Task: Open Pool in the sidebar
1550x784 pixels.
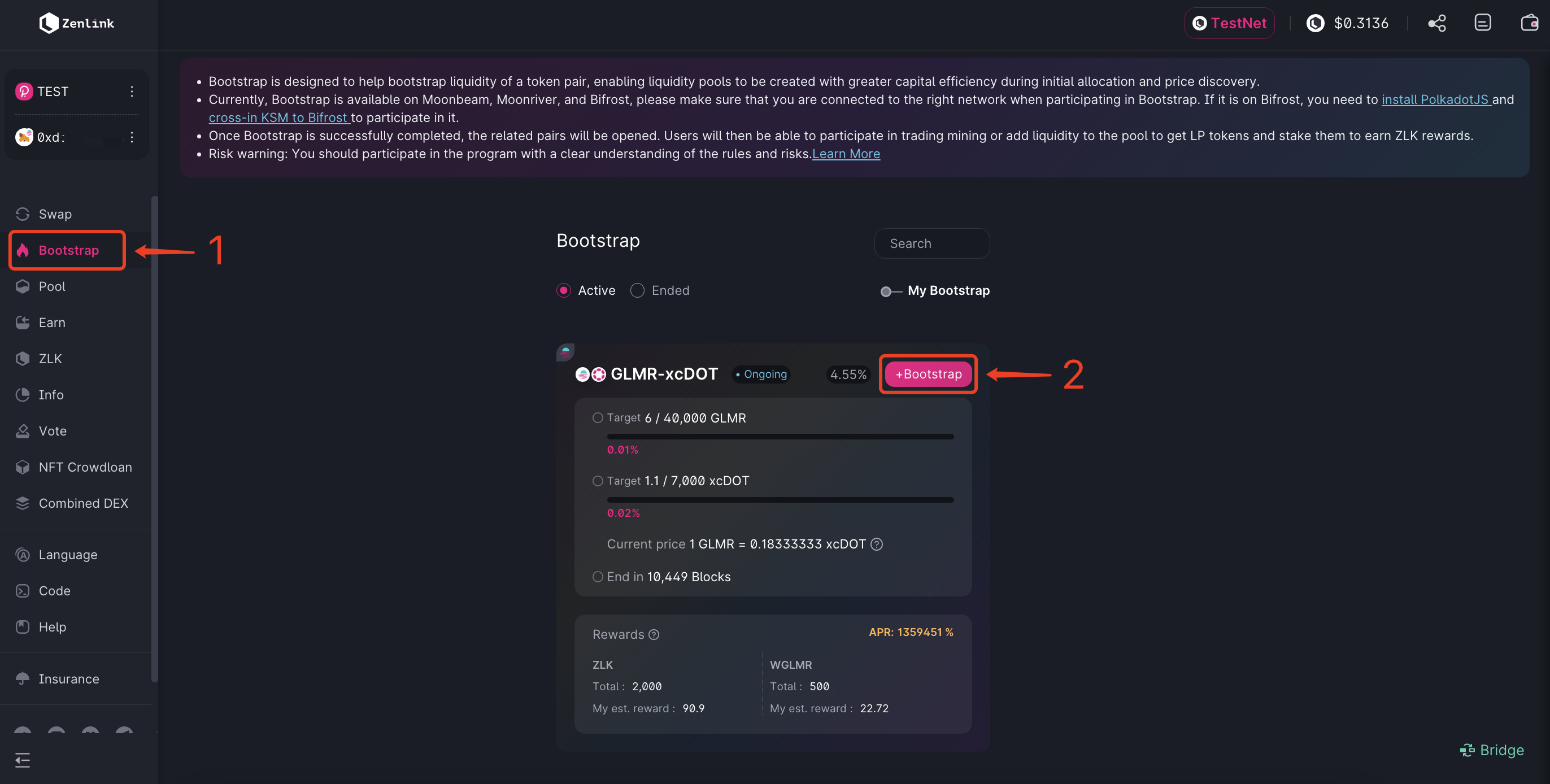Action: click(x=52, y=286)
